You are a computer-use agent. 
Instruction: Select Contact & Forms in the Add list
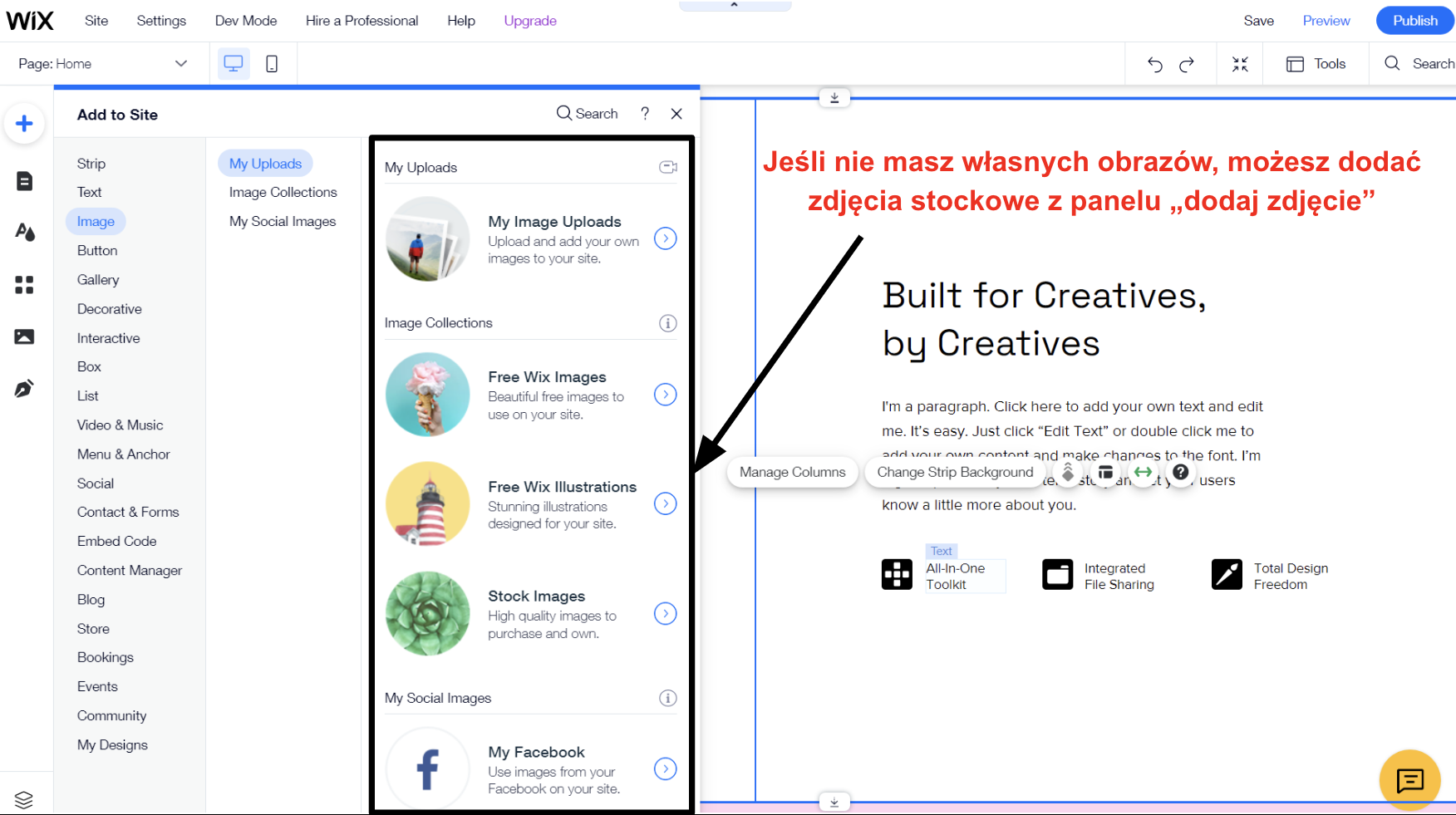128,512
